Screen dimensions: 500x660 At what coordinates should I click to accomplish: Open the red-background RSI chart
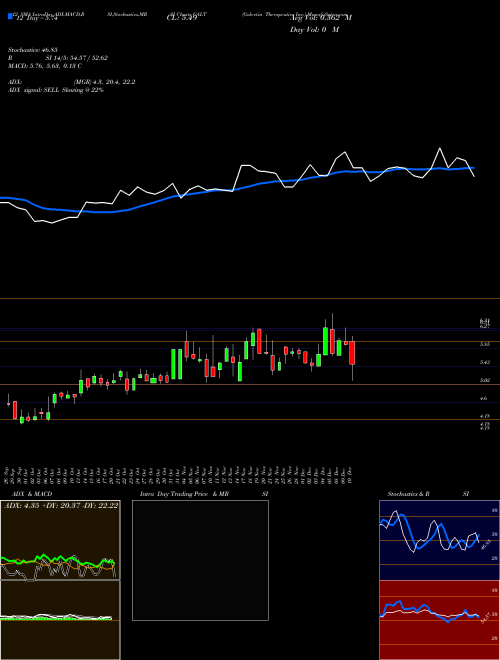439,620
